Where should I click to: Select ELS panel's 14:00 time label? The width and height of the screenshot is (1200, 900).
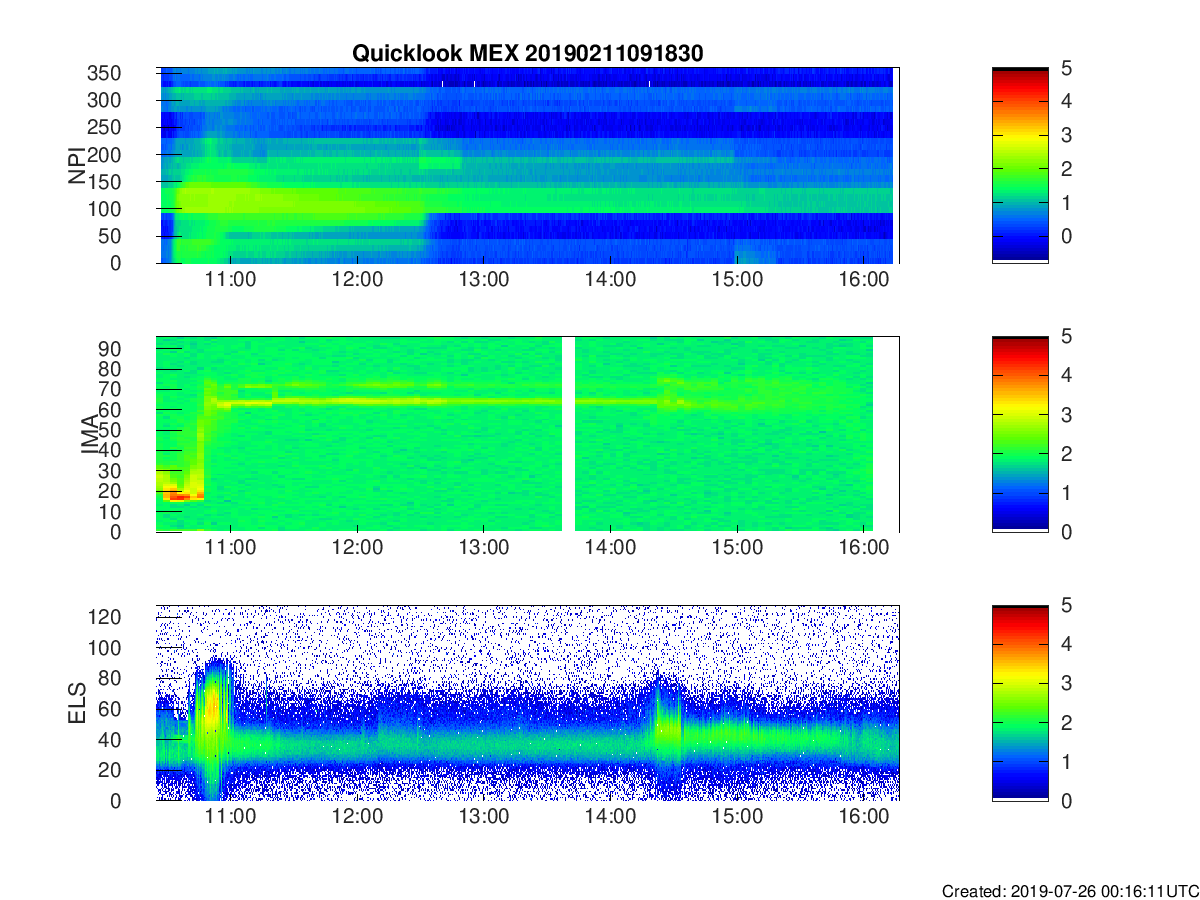(610, 817)
